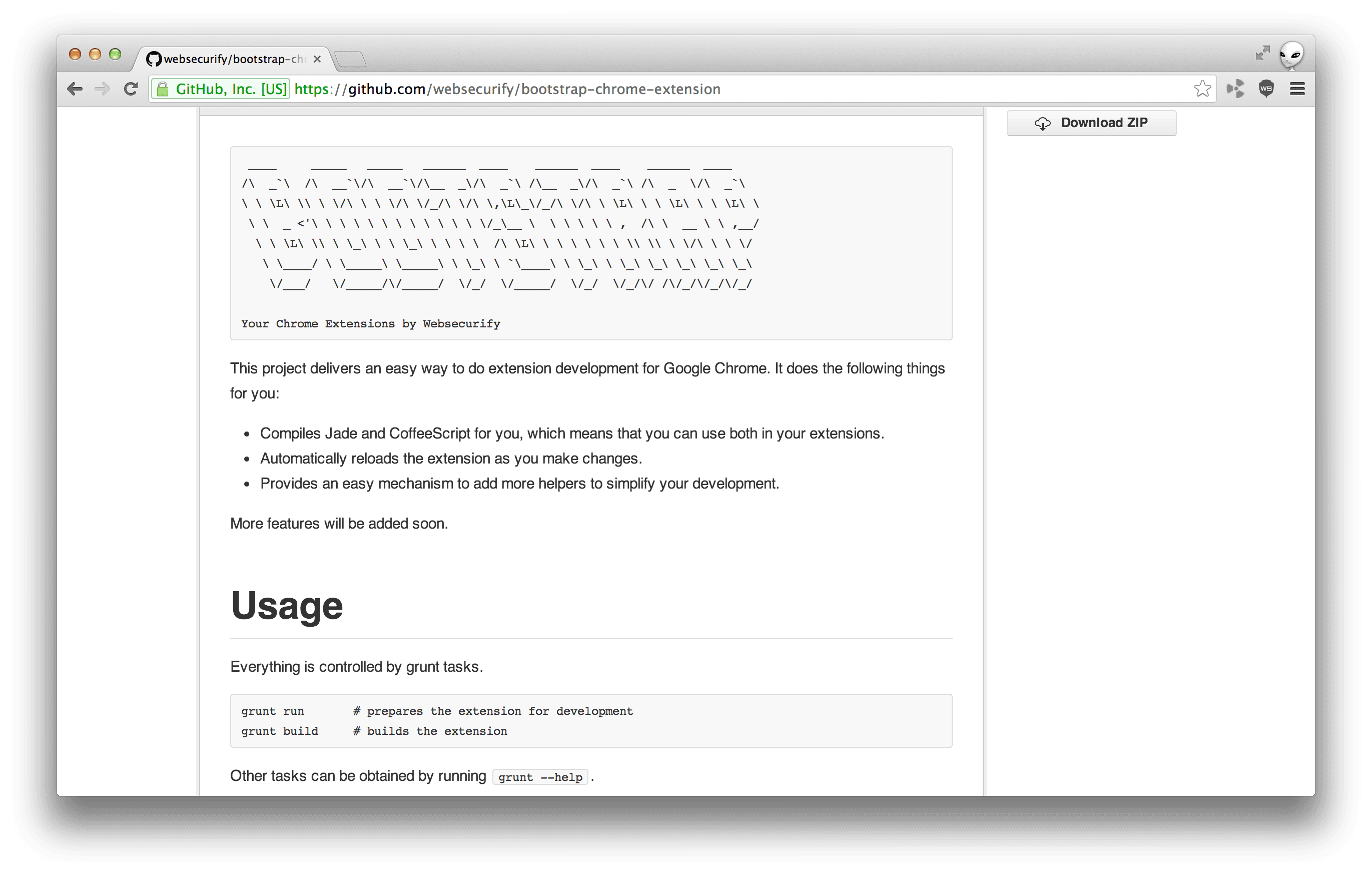1372x875 pixels.
Task: Open the WS shield extension
Action: click(x=1266, y=89)
